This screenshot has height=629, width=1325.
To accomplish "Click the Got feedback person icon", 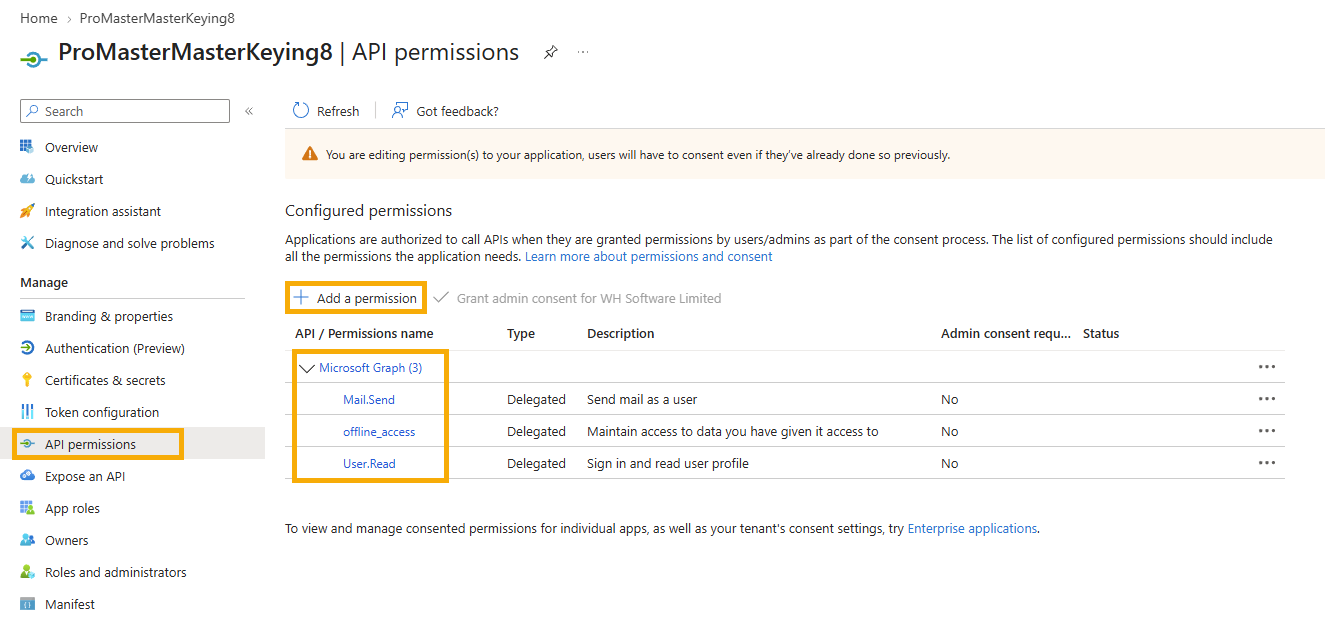I will click(x=400, y=111).
